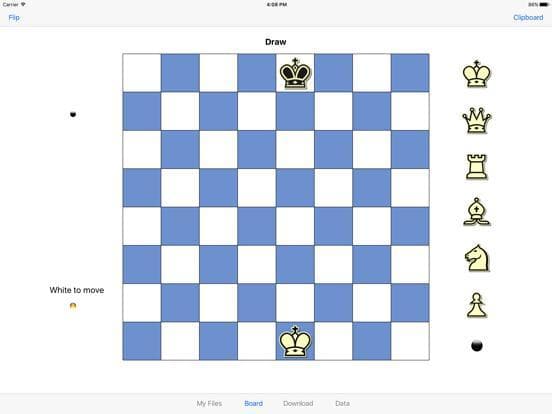This screenshot has height=414, width=552.
Task: Open the Data tab
Action: (343, 403)
